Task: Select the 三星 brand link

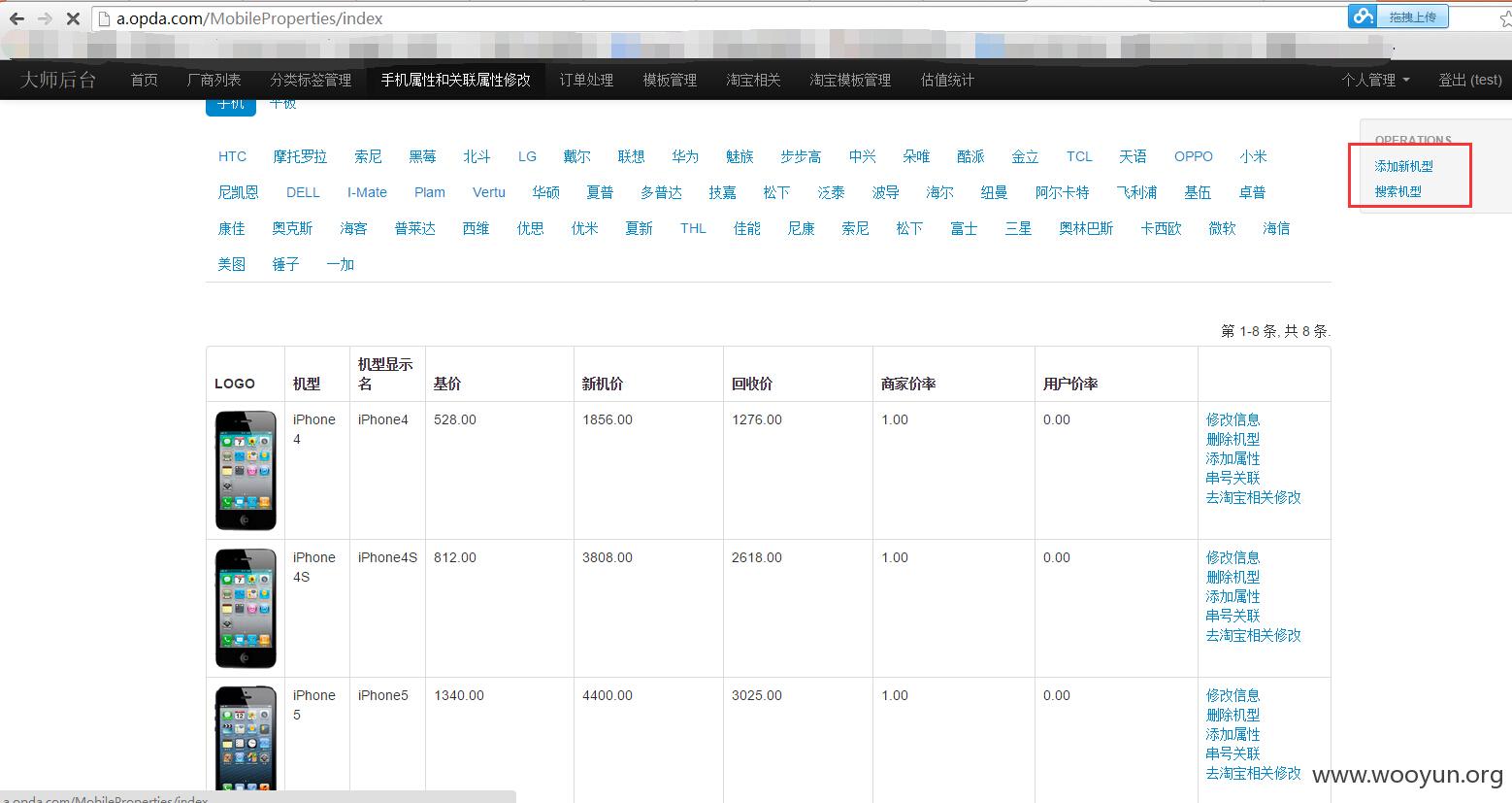Action: (1018, 228)
